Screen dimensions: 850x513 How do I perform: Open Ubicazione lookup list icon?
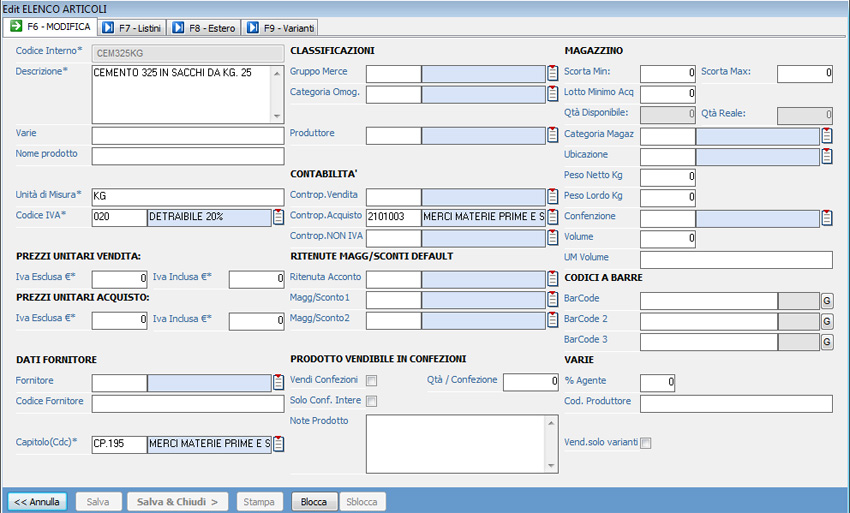click(x=827, y=156)
